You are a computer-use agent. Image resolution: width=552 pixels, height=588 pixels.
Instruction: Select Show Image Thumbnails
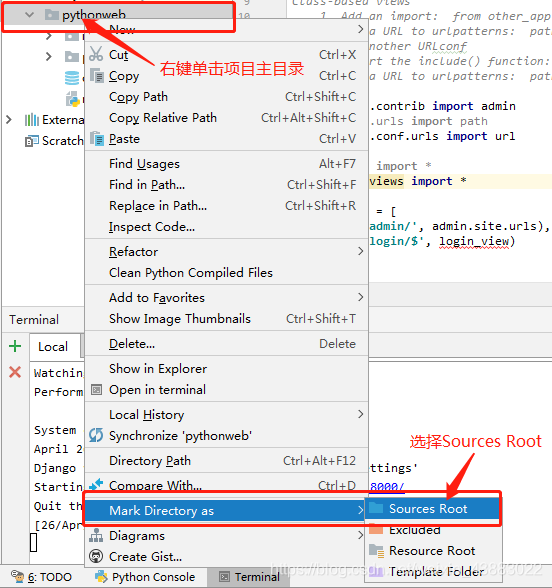pyautogui.click(x=226, y=319)
